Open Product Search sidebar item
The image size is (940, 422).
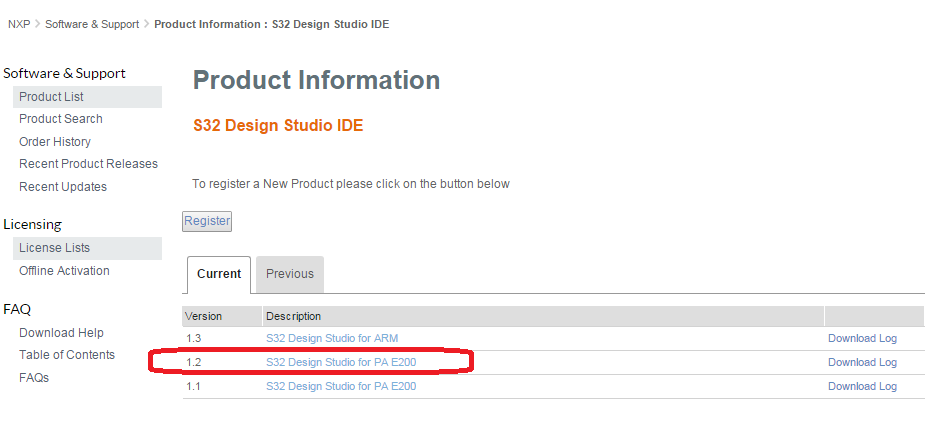61,119
